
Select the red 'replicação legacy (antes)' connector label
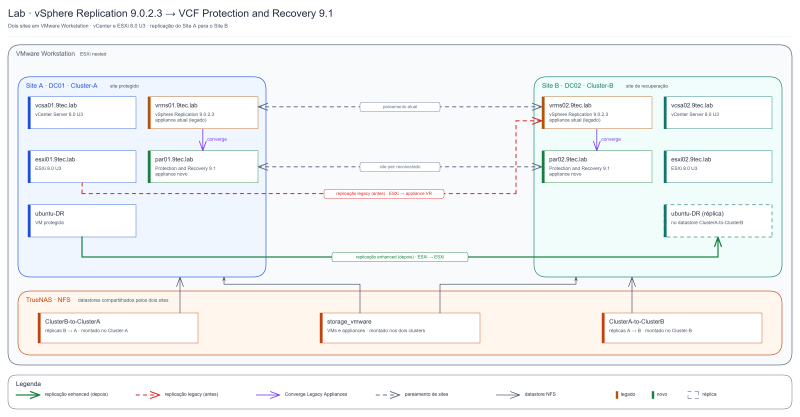click(x=384, y=193)
